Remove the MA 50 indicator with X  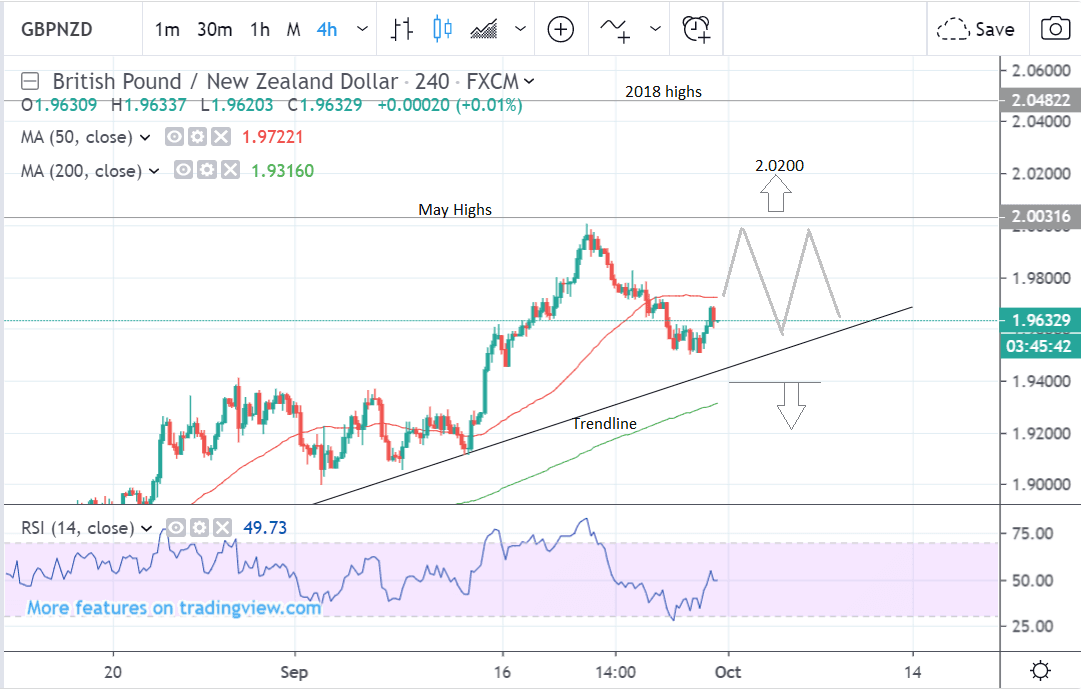click(221, 137)
